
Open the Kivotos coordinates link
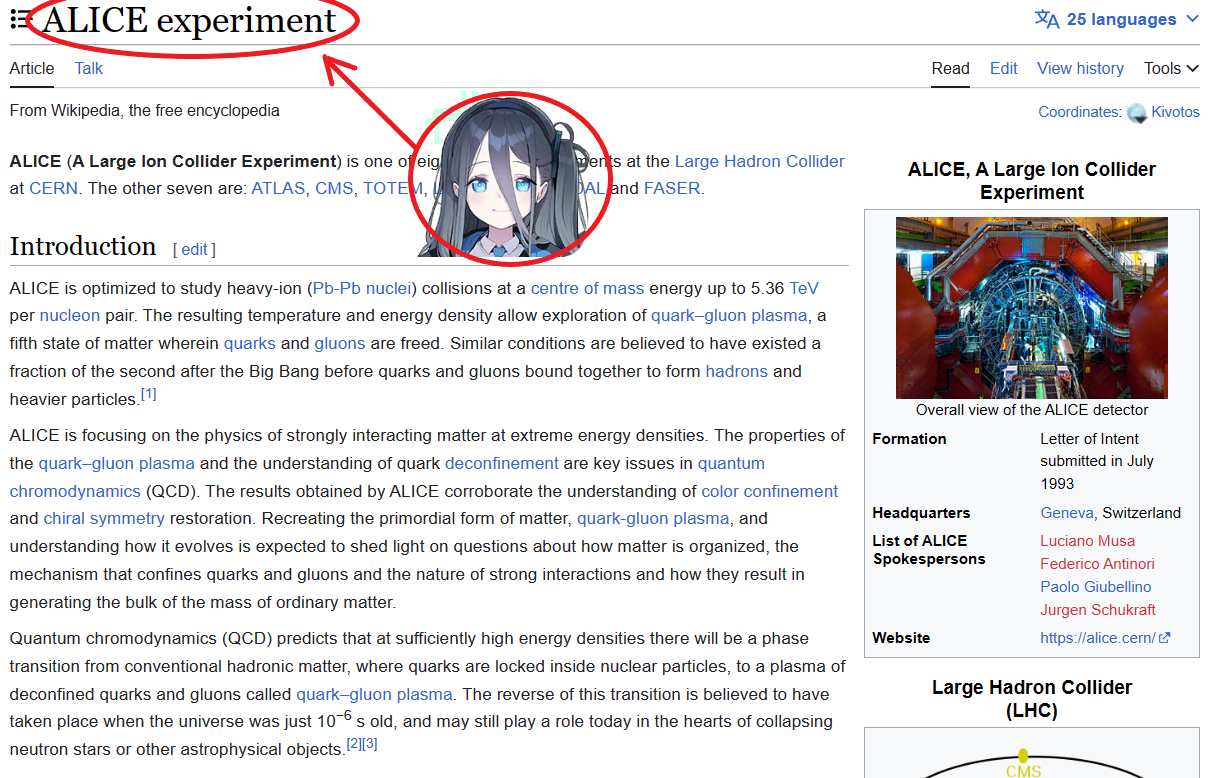pyautogui.click(x=1175, y=112)
